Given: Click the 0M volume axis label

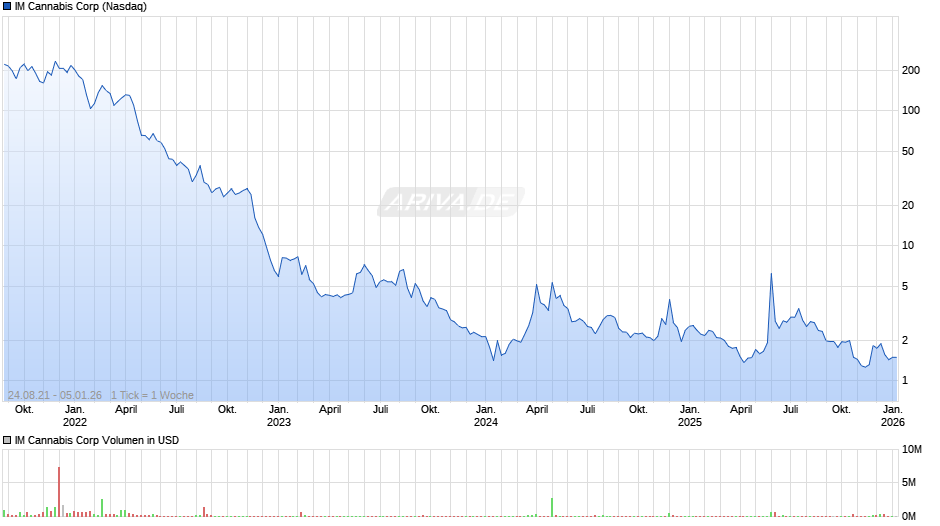Looking at the screenshot, I should click(909, 516).
